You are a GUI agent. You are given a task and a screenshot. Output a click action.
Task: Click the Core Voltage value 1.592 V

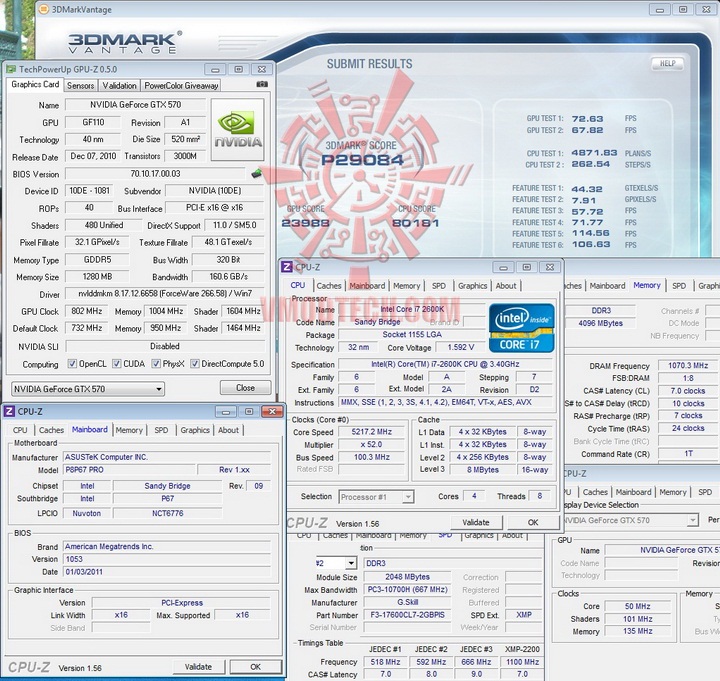[460, 347]
